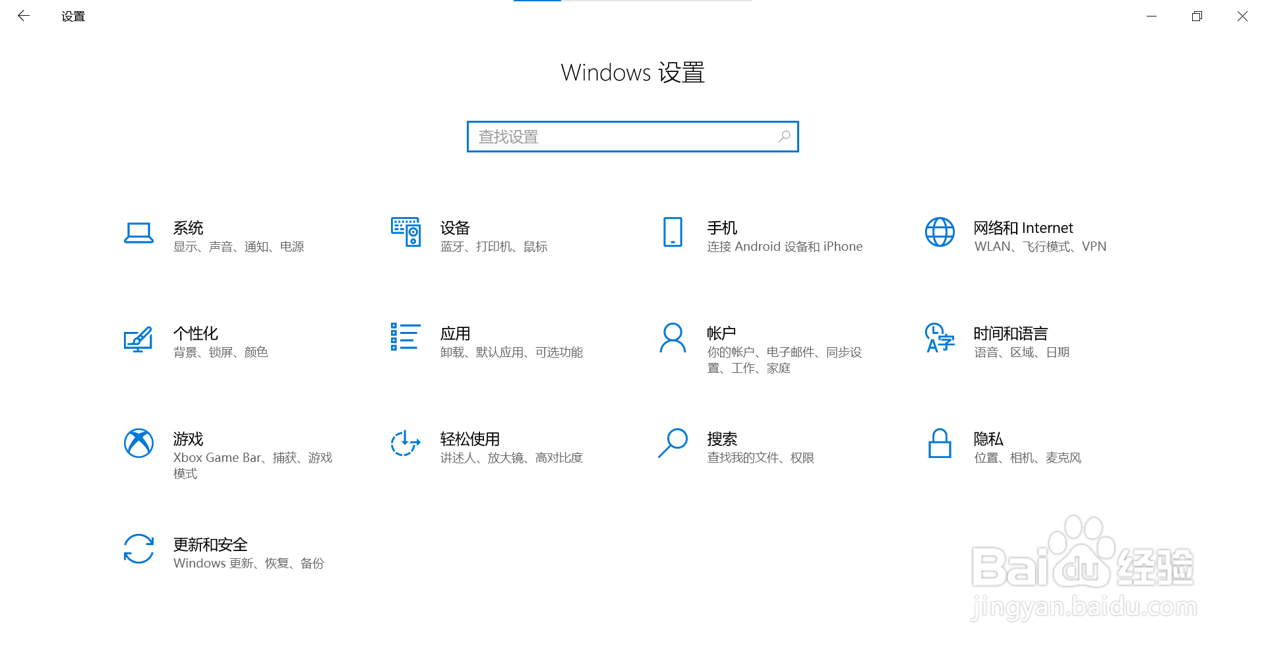Click the back arrow at top left
Image resolution: width=1266 pixels, height=650 pixels.
(23, 15)
